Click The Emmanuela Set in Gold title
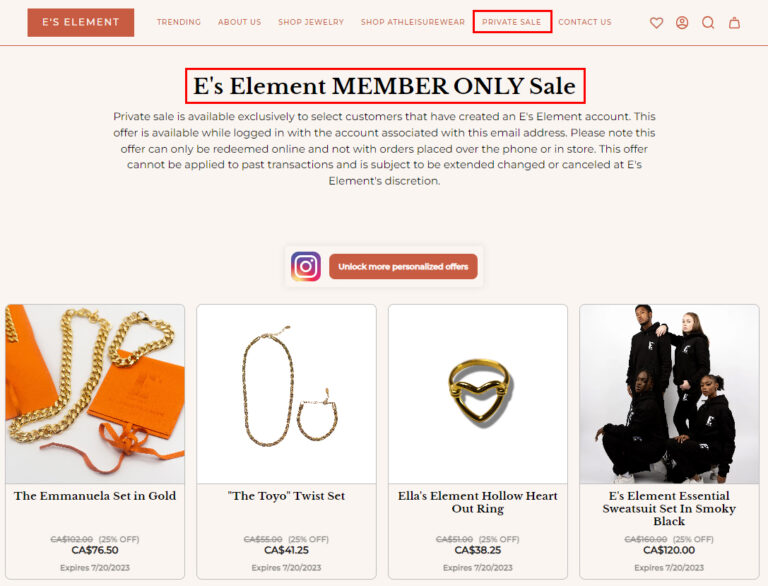Viewport: 768px width, 586px height. pos(95,496)
